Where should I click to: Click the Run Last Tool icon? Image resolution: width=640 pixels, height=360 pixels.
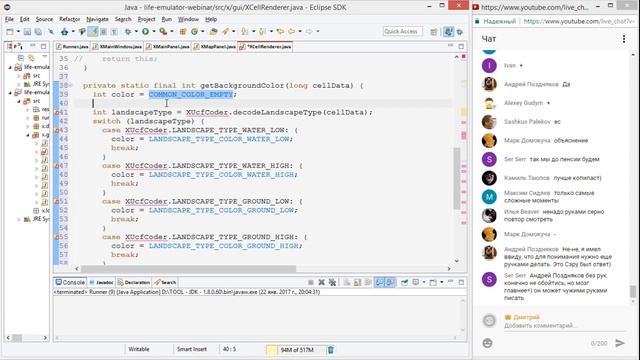click(163, 31)
